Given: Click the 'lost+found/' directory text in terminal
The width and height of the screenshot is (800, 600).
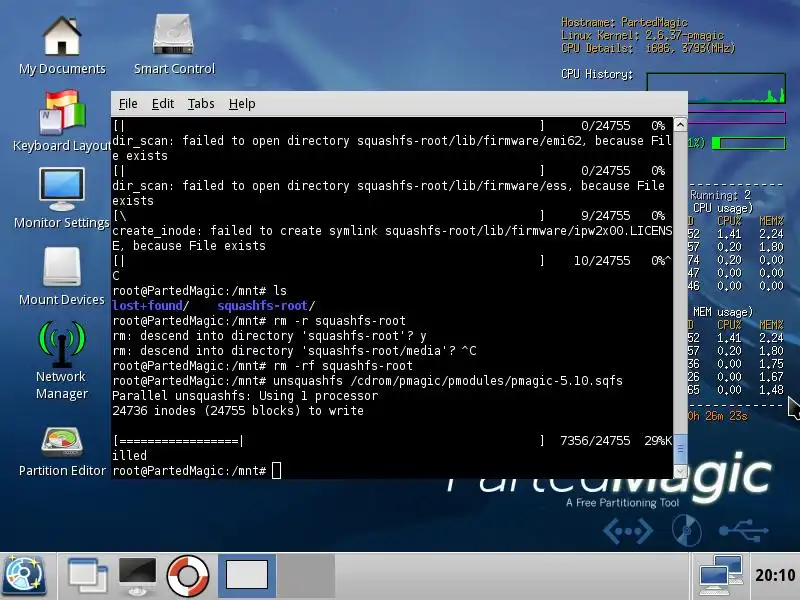Looking at the screenshot, I should tap(151, 306).
